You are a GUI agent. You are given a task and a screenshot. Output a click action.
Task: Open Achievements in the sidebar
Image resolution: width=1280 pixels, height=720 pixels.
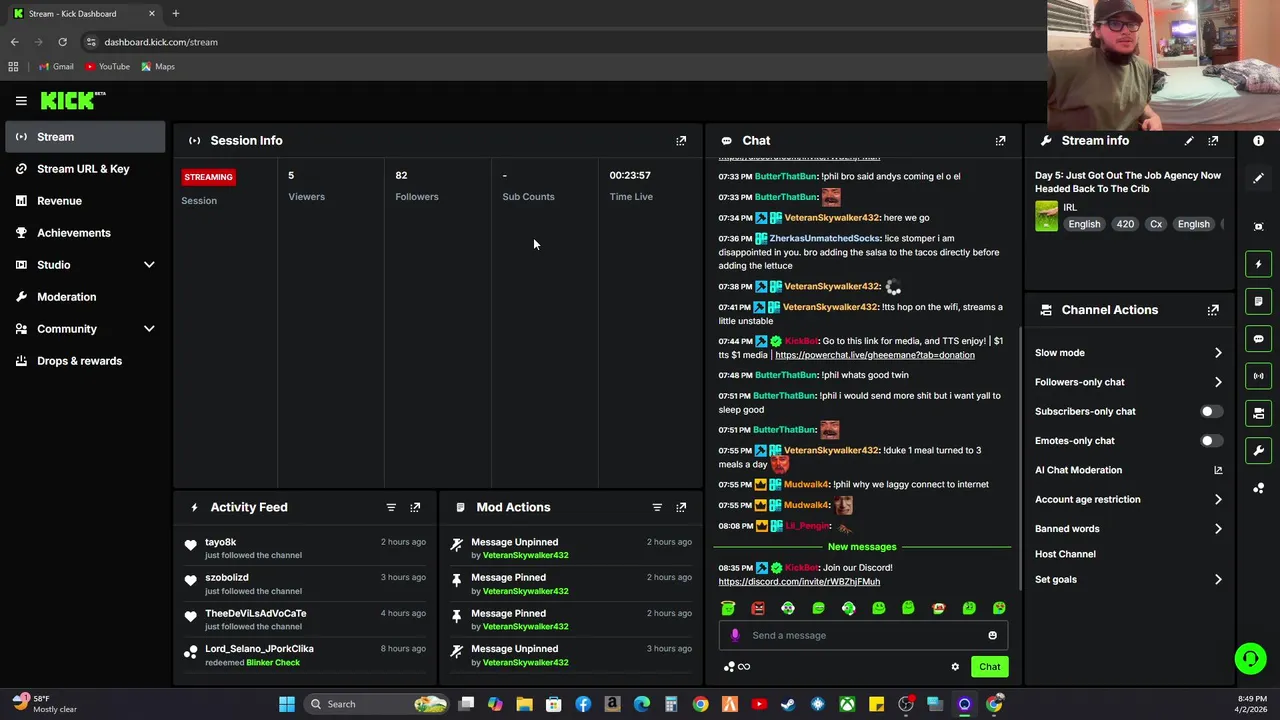[x=85, y=233]
